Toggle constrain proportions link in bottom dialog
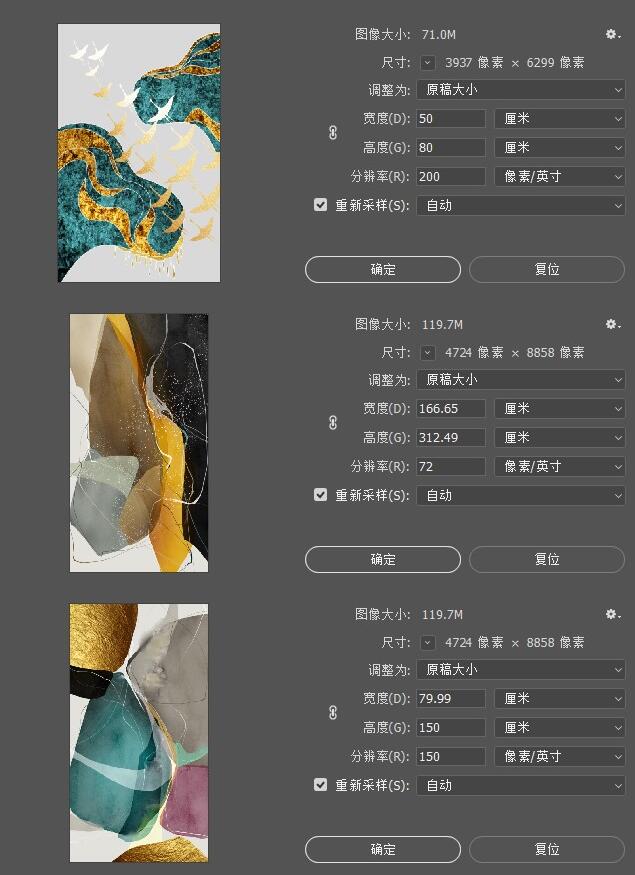Viewport: 635px width, 875px height. click(x=333, y=713)
